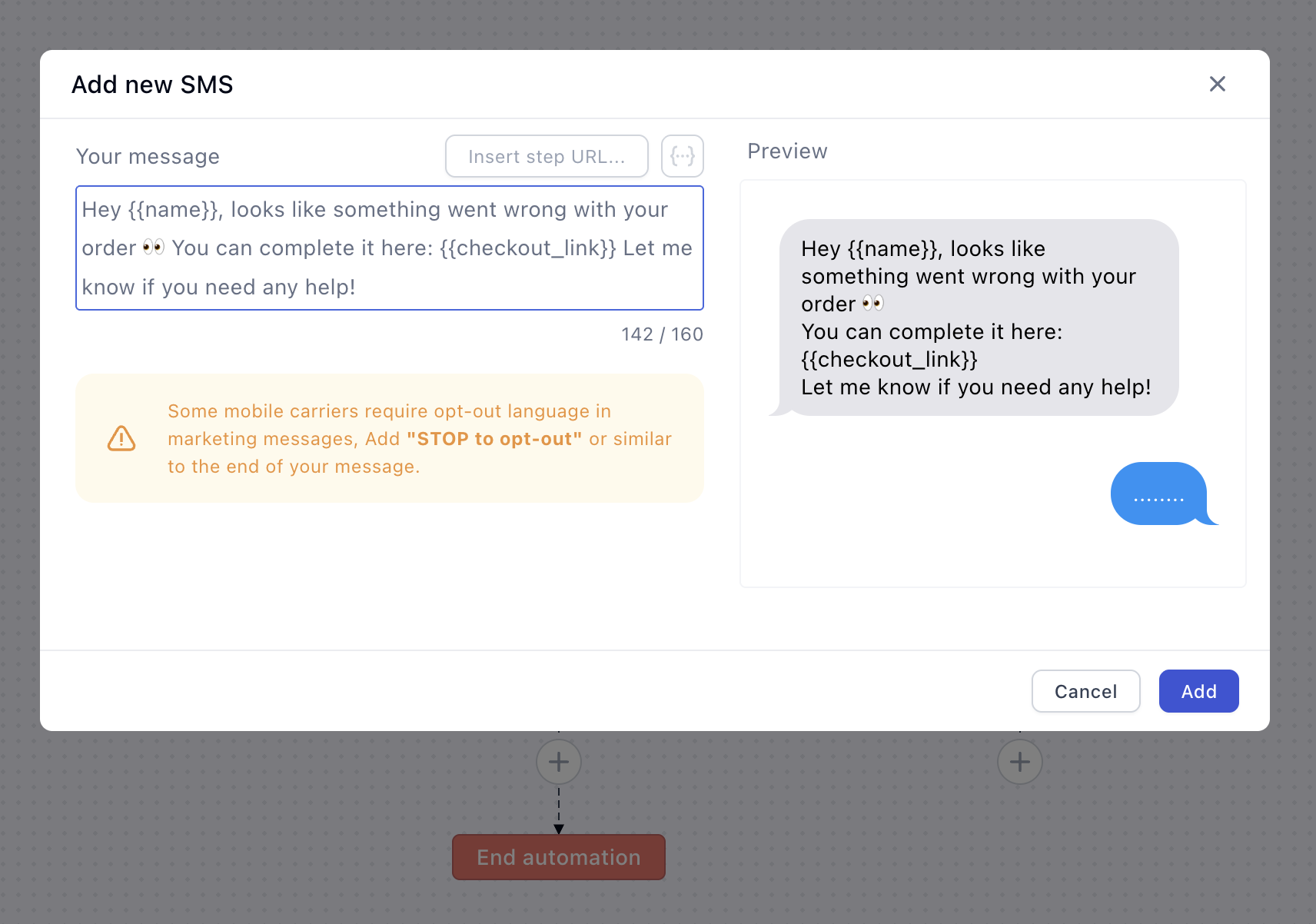Image resolution: width=1316 pixels, height=924 pixels.
Task: Click the Add new SMS dialog title
Action: [x=152, y=85]
